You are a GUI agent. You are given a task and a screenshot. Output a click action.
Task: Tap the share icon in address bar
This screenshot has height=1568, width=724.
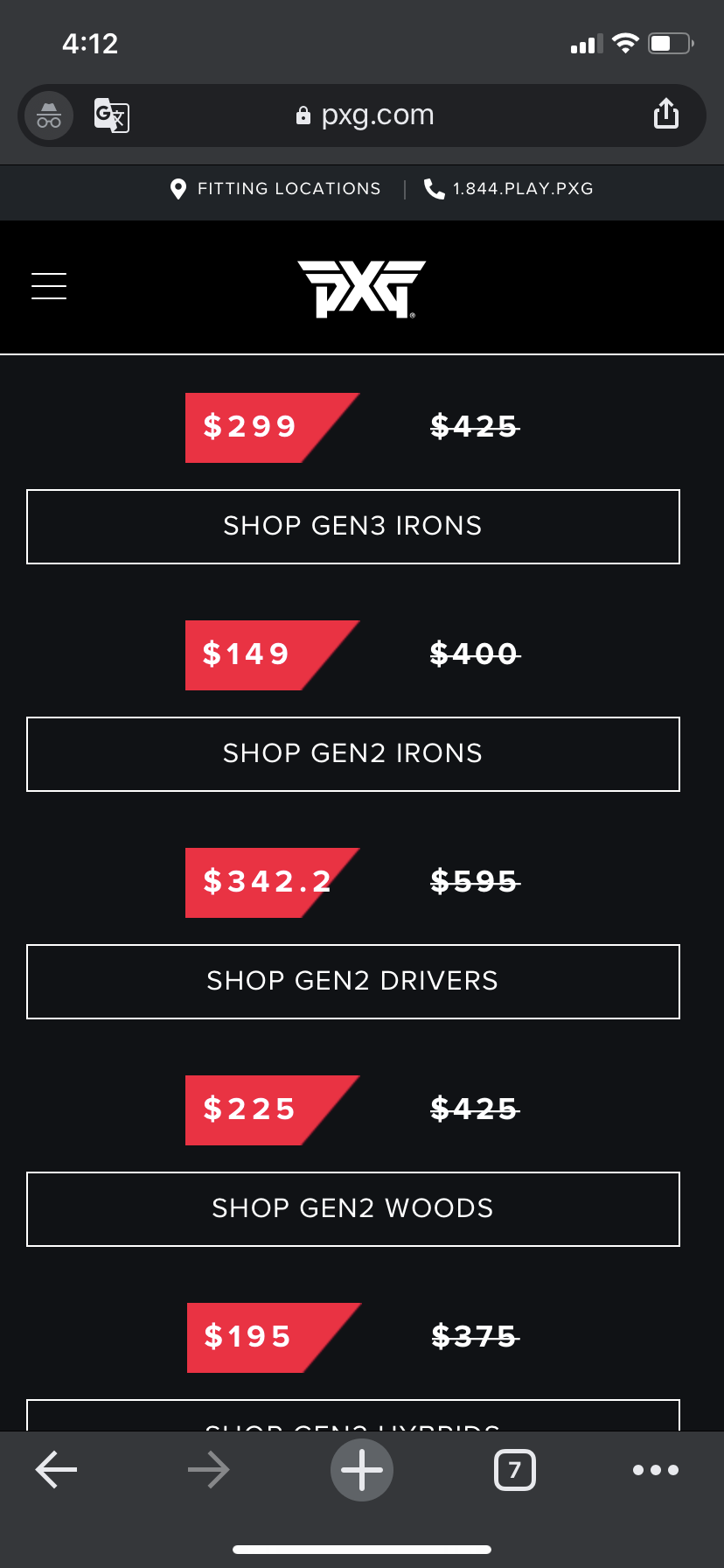[666, 114]
